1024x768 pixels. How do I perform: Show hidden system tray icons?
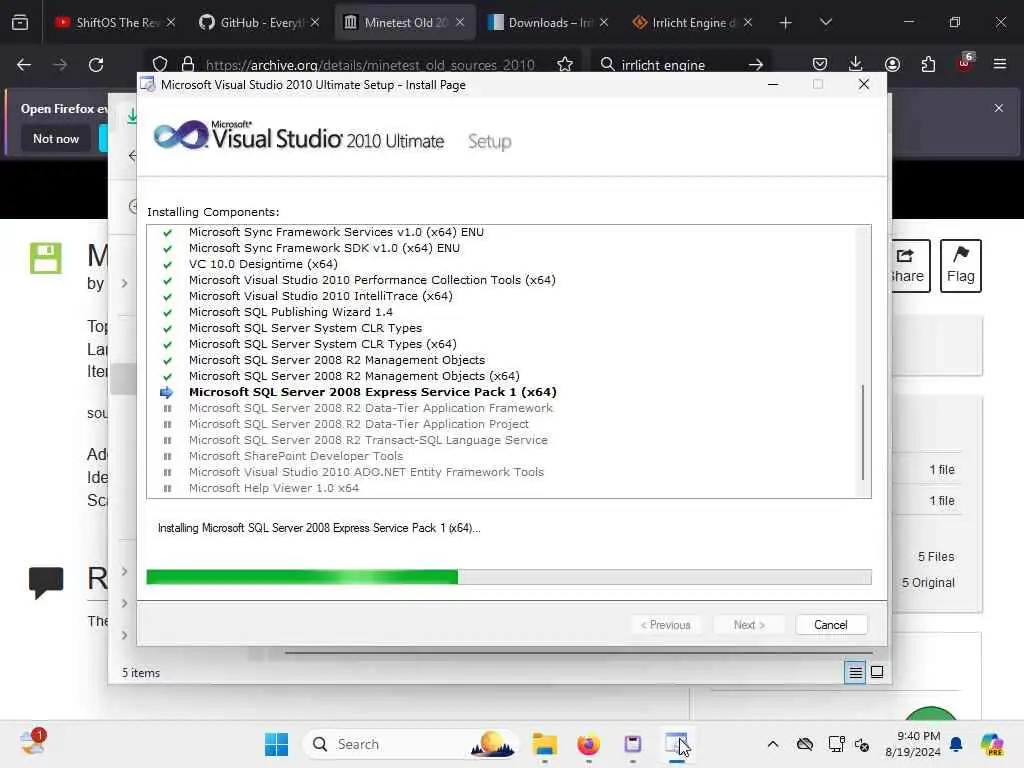pyautogui.click(x=773, y=744)
